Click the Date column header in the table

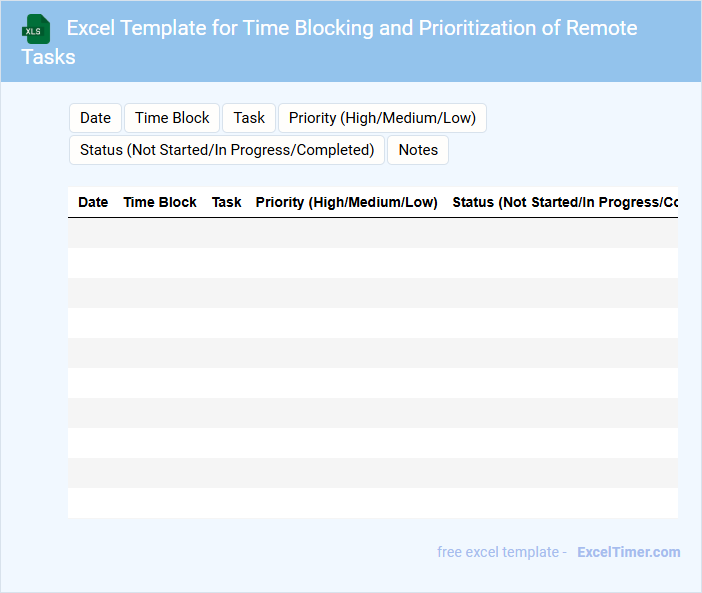[x=93, y=202]
